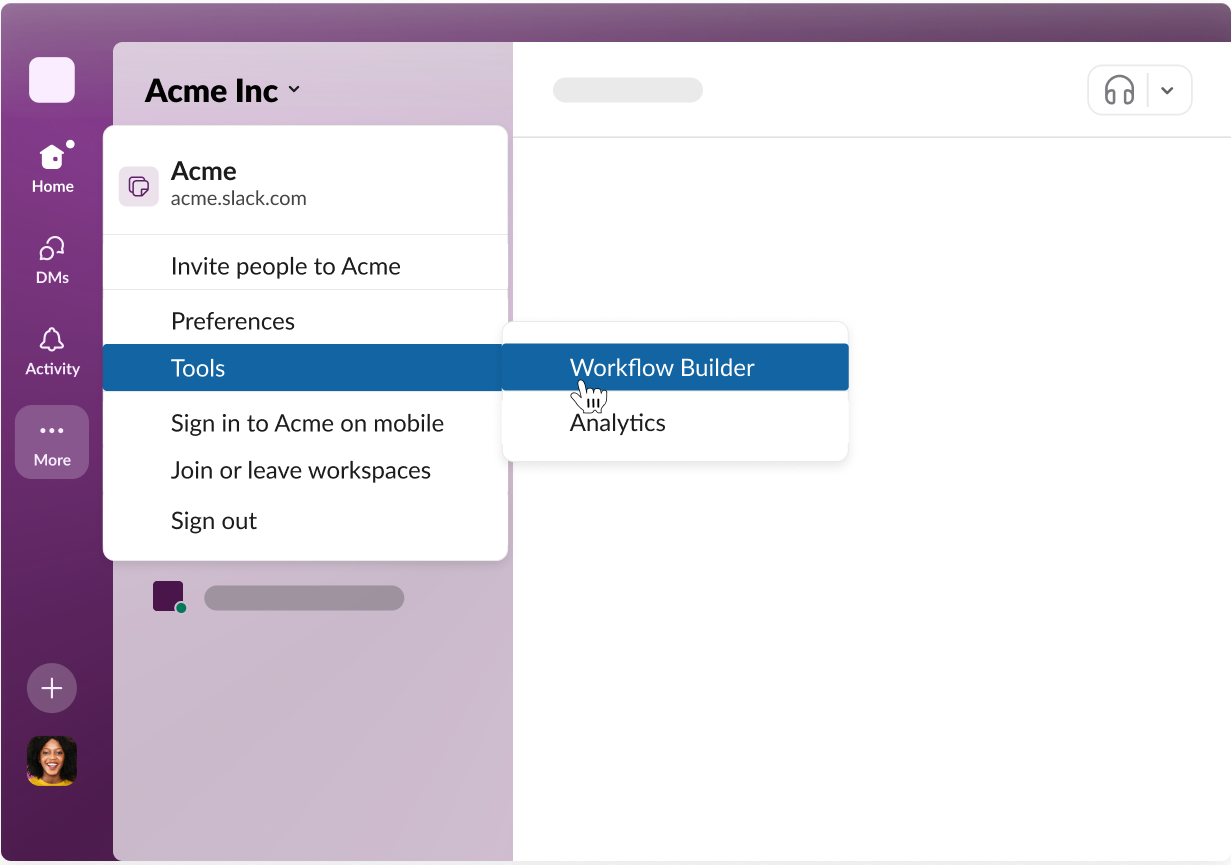Click acme.slack.com workspace URL text
This screenshot has height=865, width=1231.
click(x=238, y=198)
